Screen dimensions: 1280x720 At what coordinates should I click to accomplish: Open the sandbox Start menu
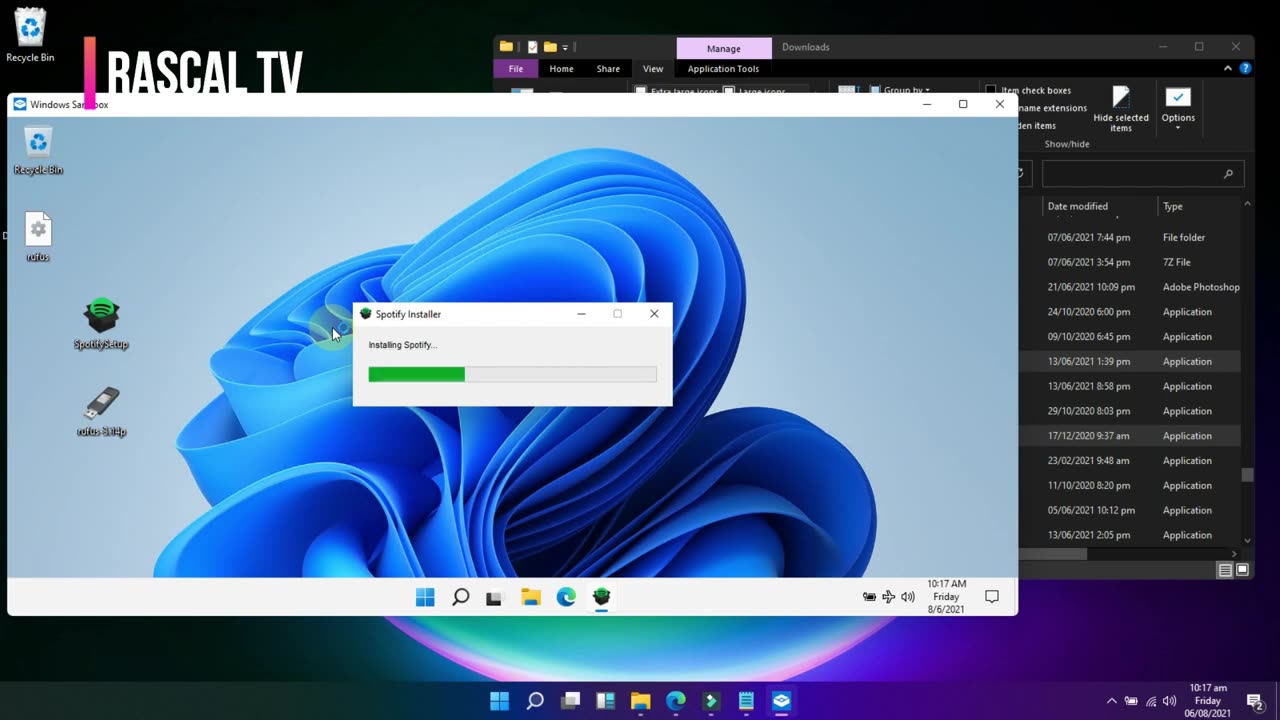coord(425,597)
